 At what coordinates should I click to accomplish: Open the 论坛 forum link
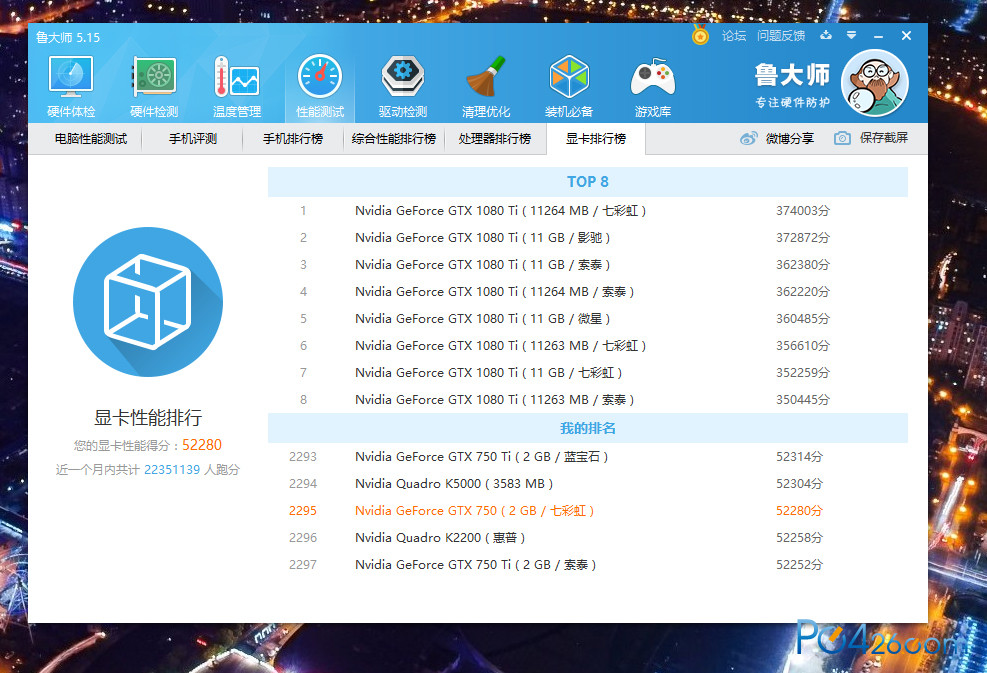click(733, 36)
